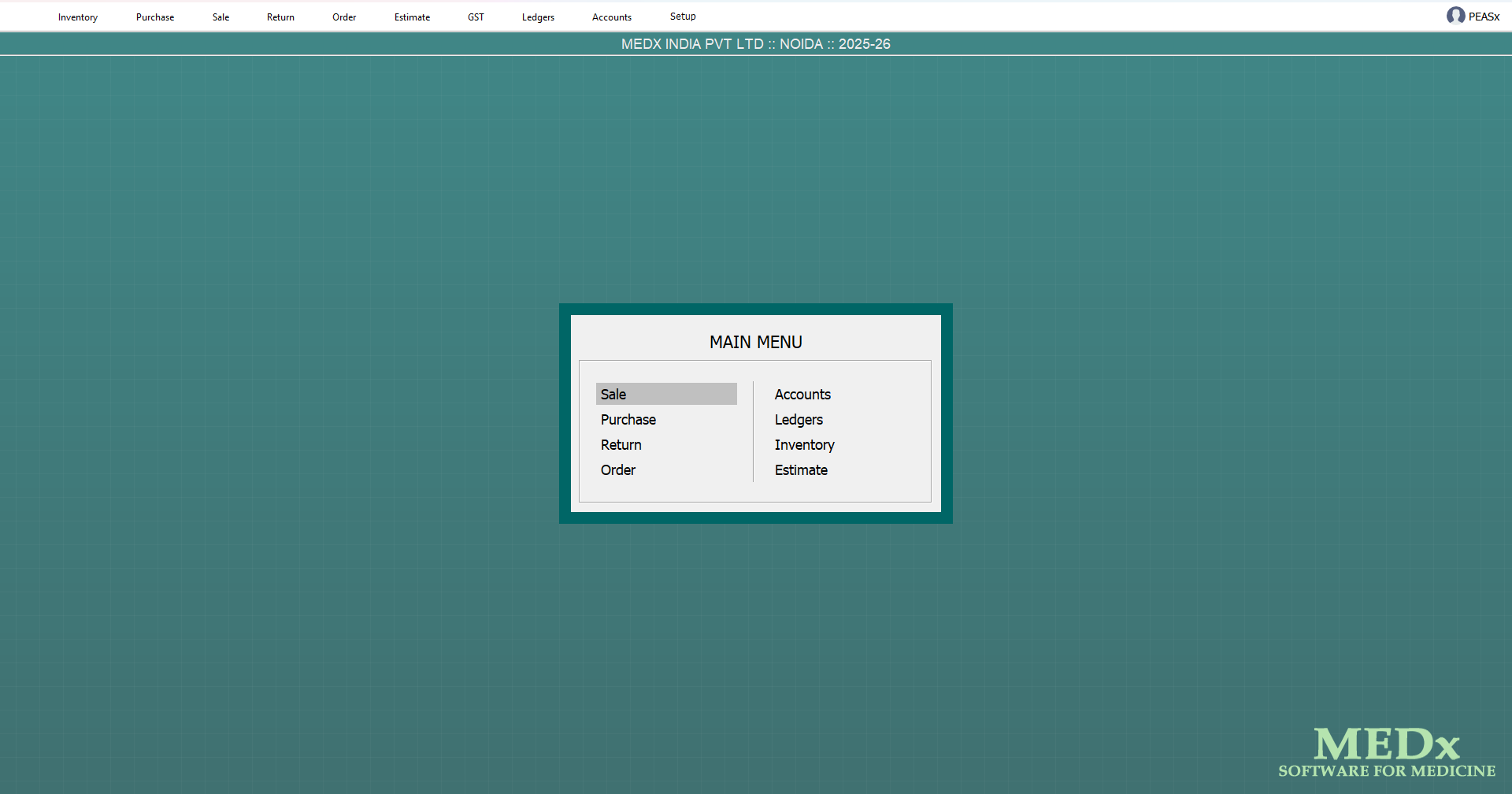
Task: Open the Sale menu in top bar
Action: [x=220, y=17]
